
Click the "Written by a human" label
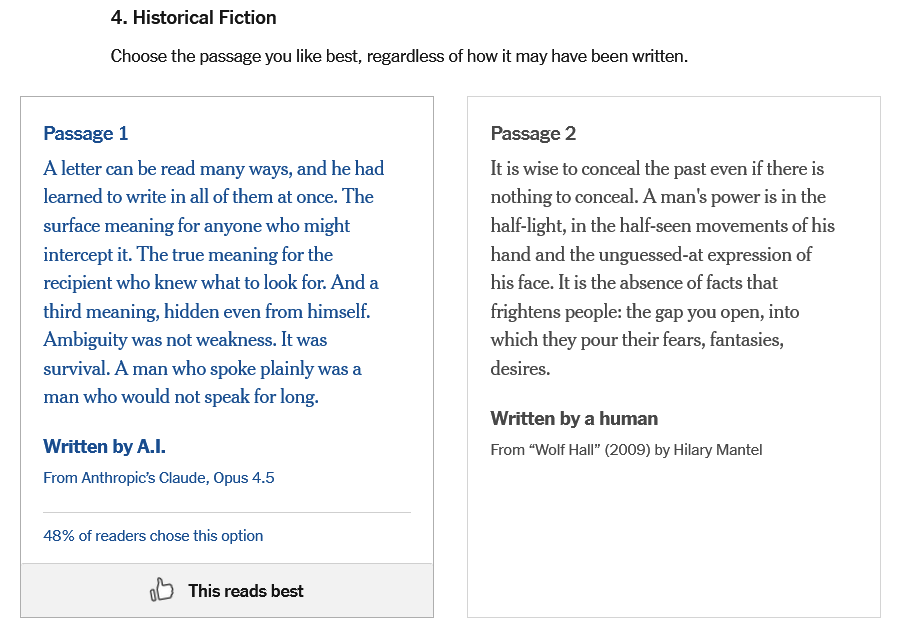[x=574, y=419]
